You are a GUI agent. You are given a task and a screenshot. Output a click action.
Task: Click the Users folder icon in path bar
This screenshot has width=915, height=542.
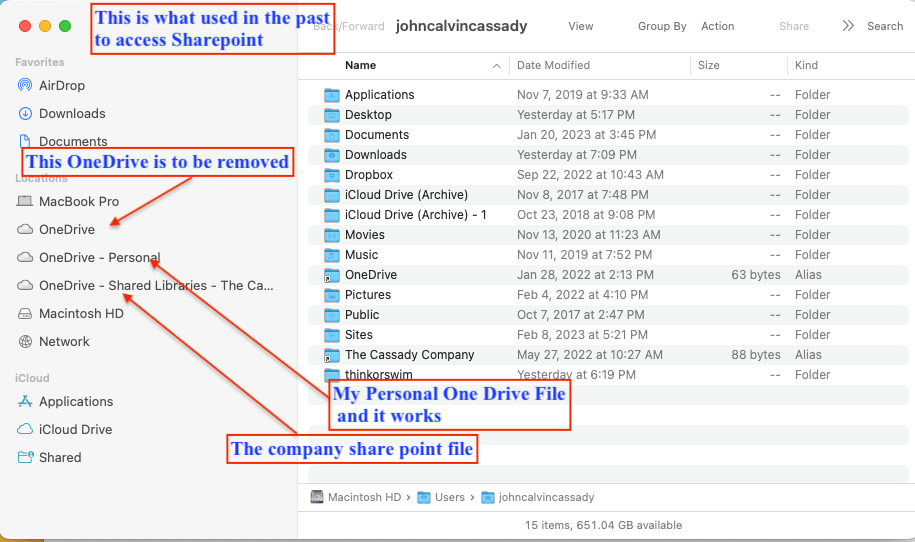pos(424,497)
